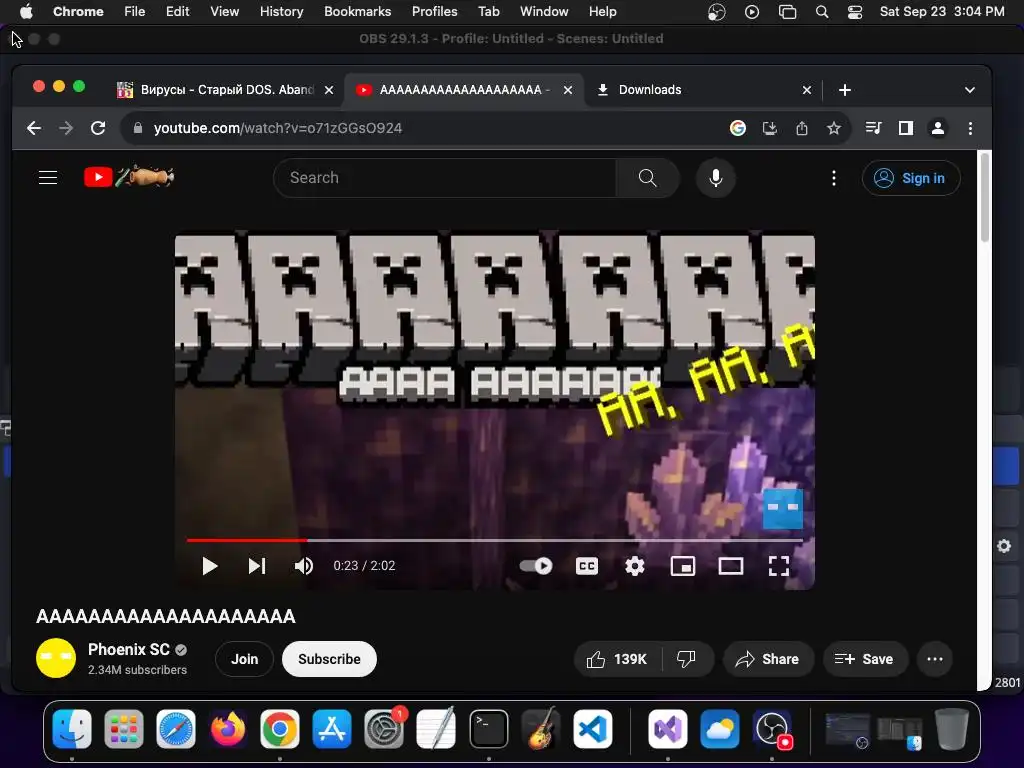Image resolution: width=1024 pixels, height=768 pixels.
Task: Click the YouTube logo home link
Action: point(129,177)
